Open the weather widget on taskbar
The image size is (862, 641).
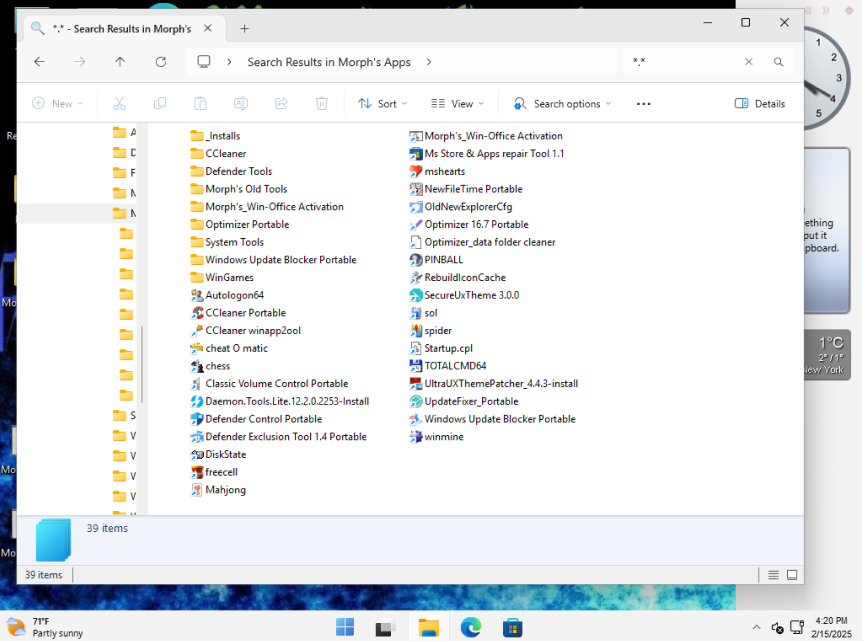click(x=45, y=627)
